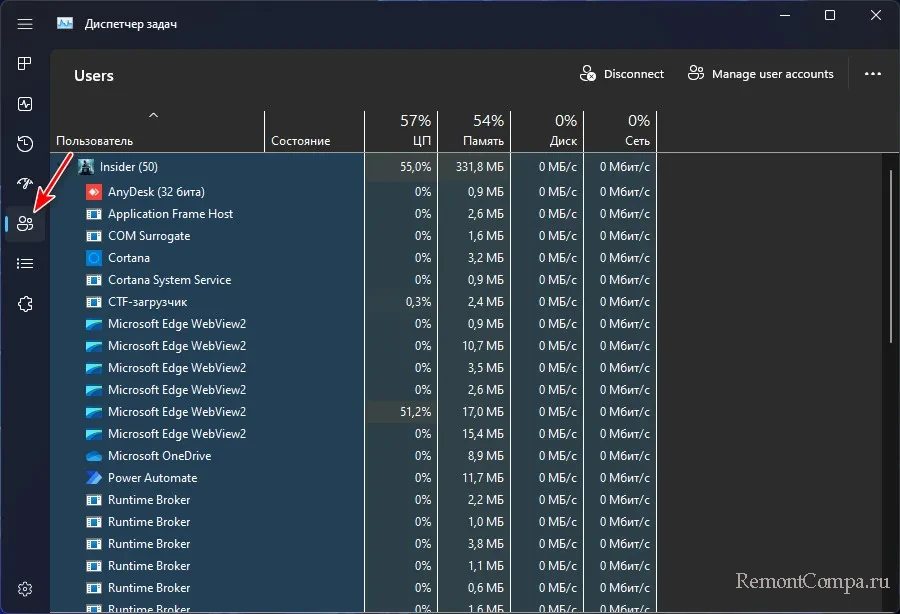Select the Cortana System Service row
Viewport: 900px width, 614px height.
tap(353, 280)
